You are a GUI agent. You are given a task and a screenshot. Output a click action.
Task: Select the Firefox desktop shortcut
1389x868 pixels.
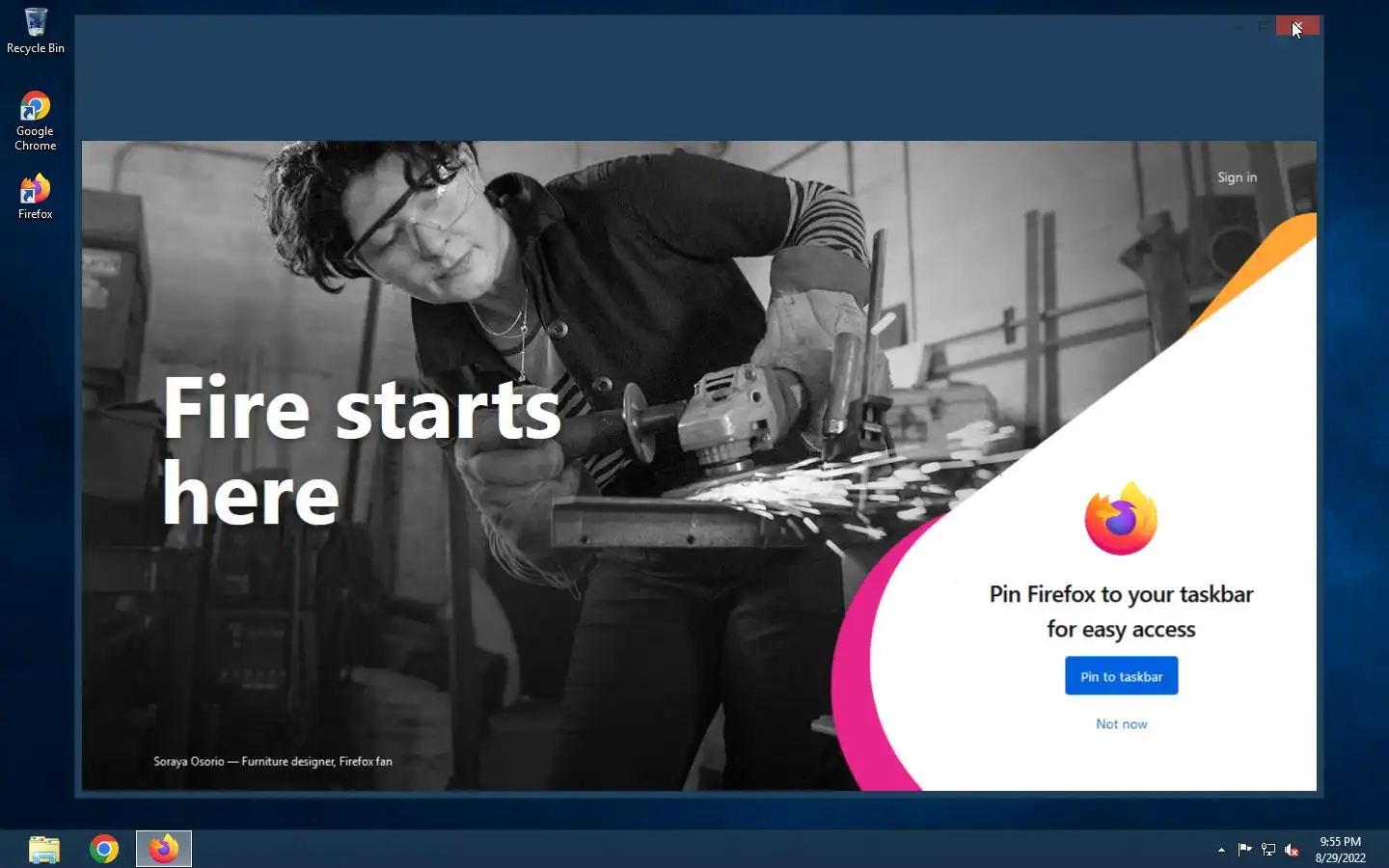(x=36, y=197)
